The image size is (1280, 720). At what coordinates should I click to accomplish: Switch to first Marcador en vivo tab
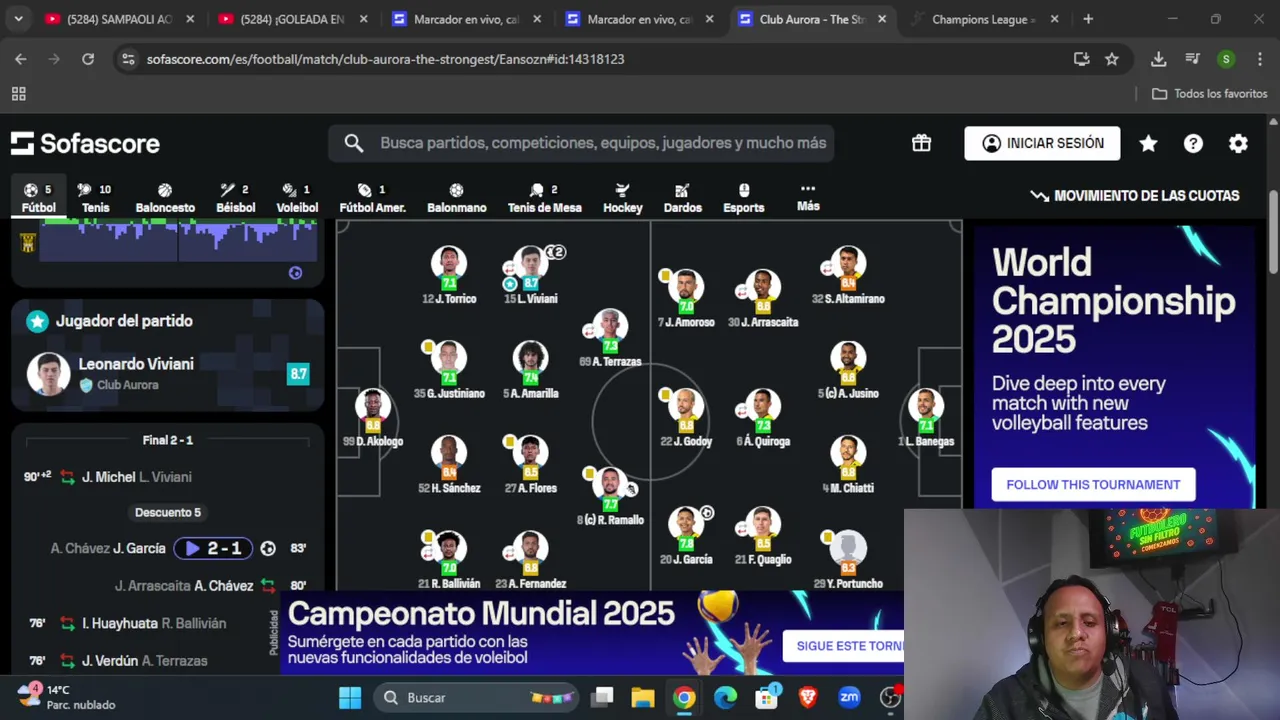tap(466, 19)
